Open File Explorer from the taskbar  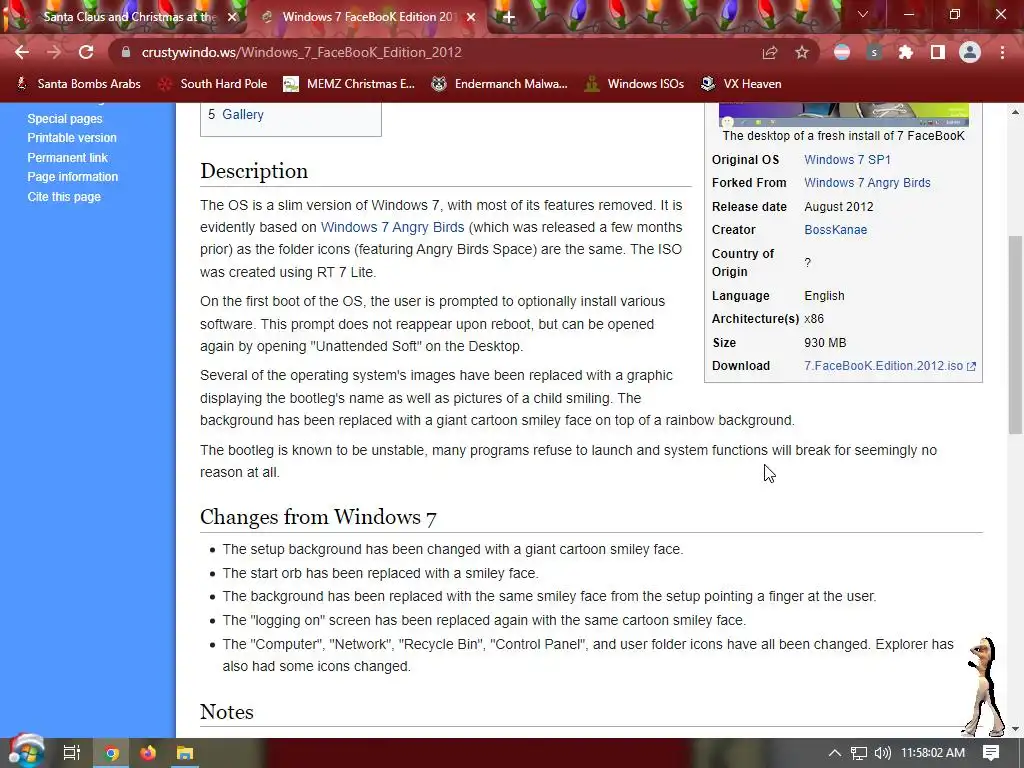(185, 753)
